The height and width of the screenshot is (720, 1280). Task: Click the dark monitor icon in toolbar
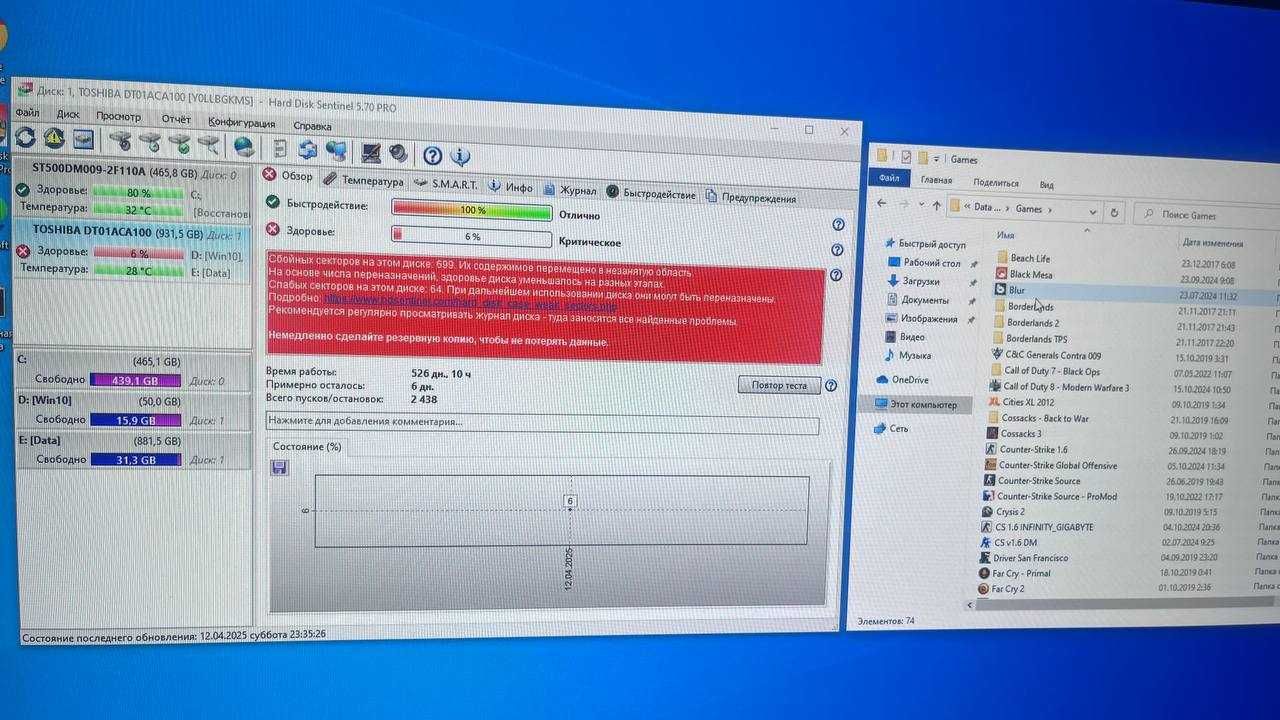pos(370,152)
